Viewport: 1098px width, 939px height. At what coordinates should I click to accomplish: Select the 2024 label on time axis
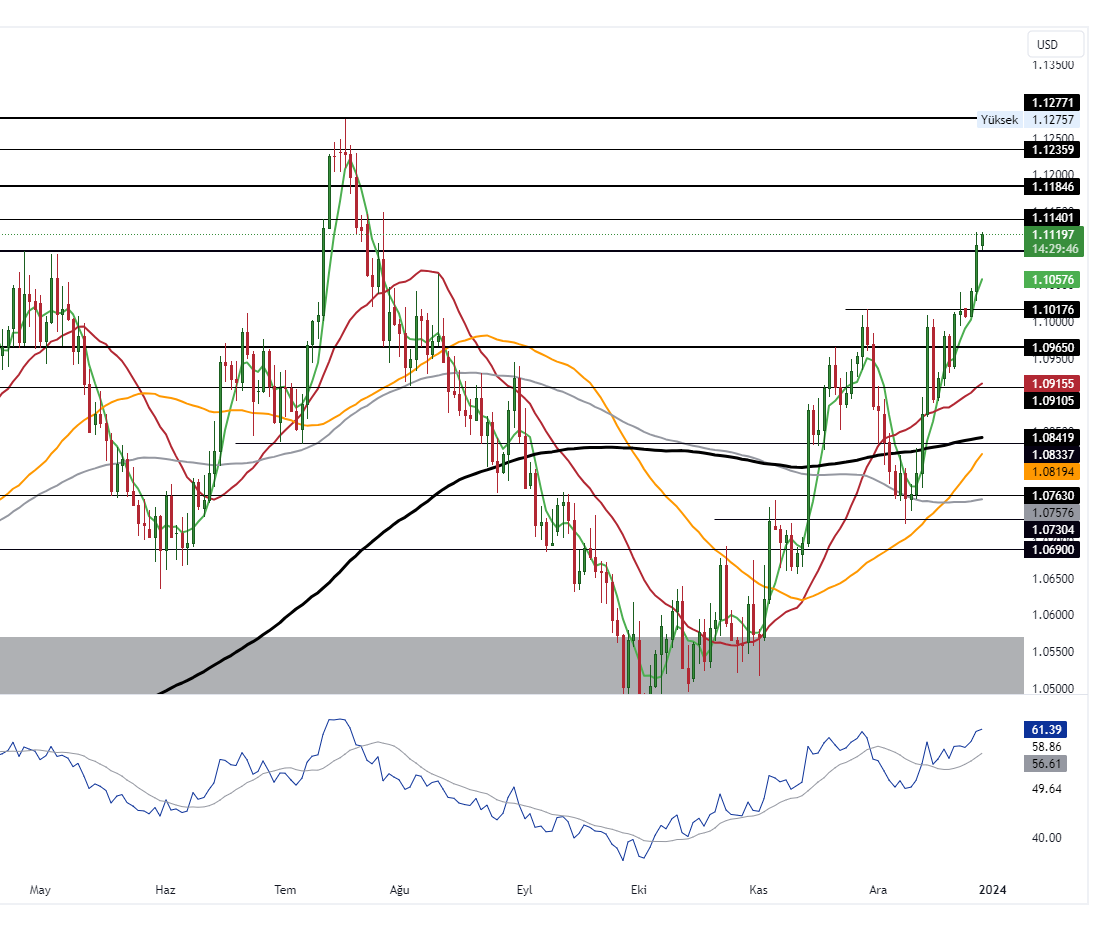click(x=992, y=889)
